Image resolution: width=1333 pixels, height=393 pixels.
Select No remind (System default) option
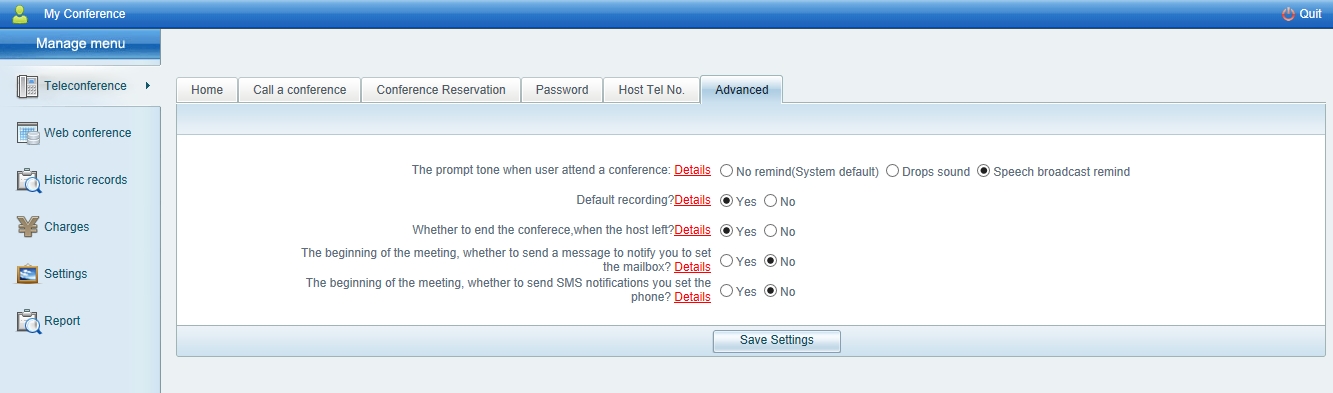point(727,171)
